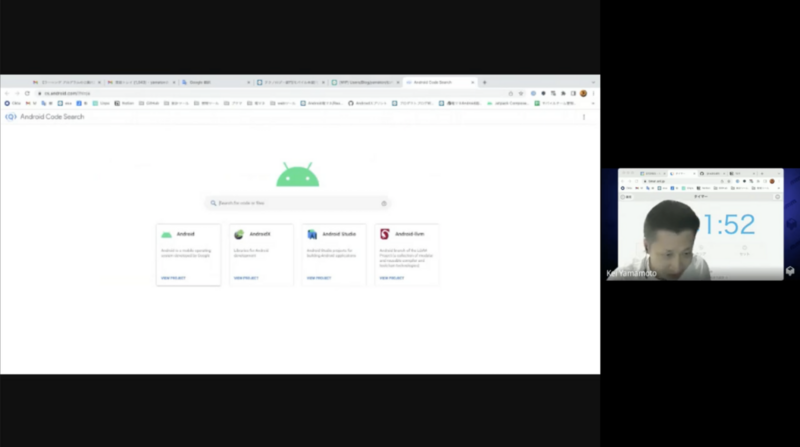The image size is (800, 447).
Task: Close the Android Code Search tab
Action: [x=472, y=82]
